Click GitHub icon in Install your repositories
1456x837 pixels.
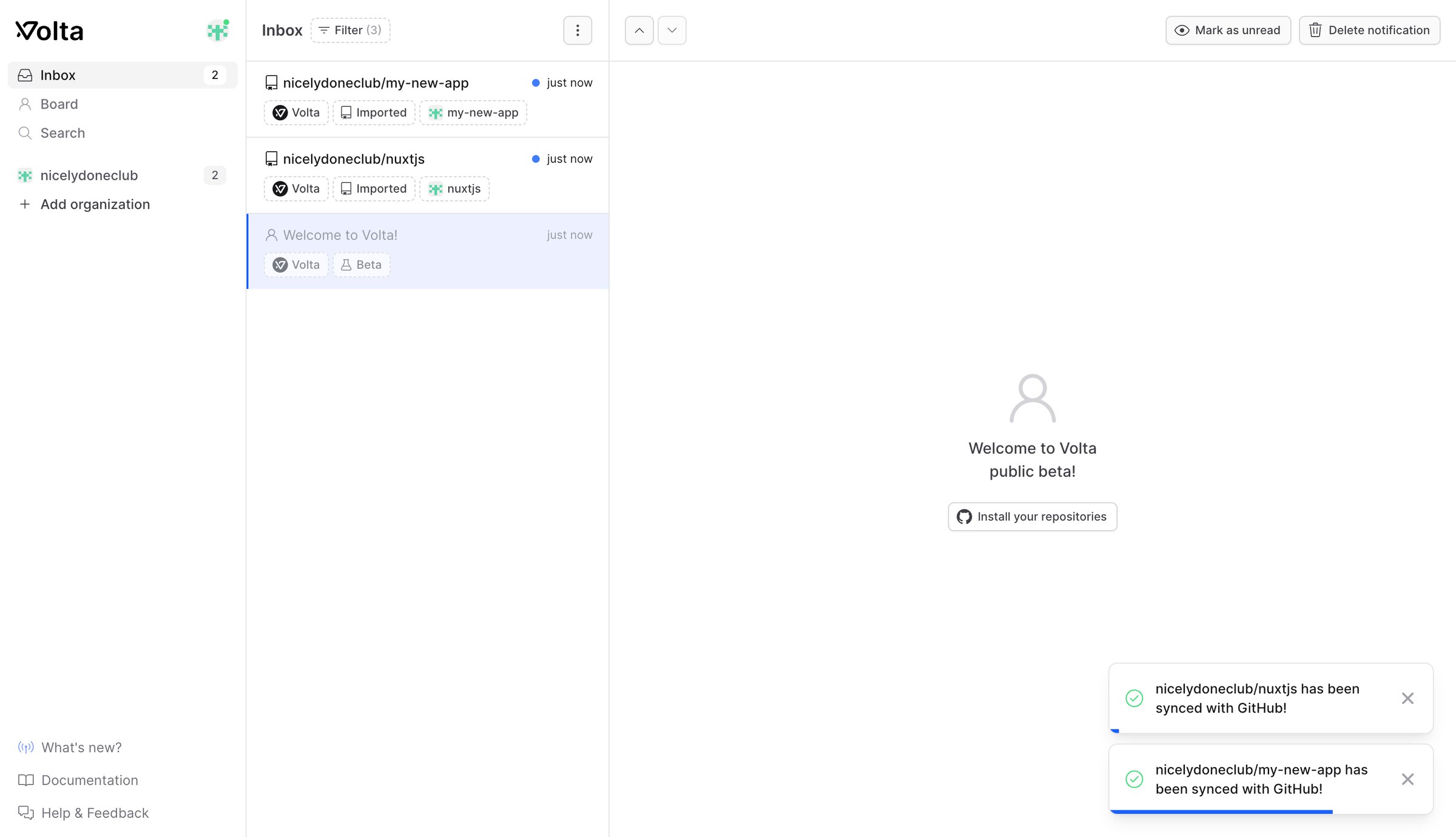pos(964,517)
